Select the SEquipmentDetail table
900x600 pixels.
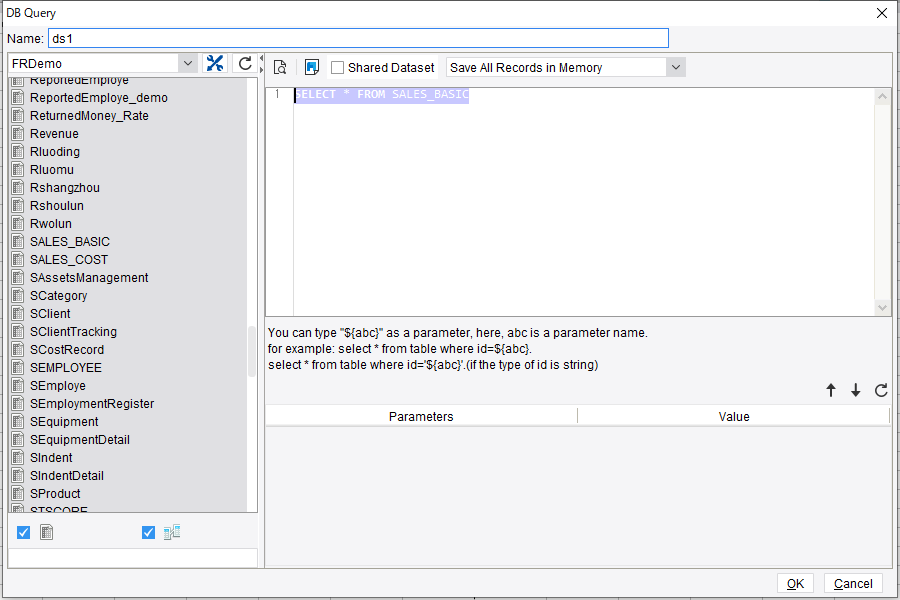[80, 439]
